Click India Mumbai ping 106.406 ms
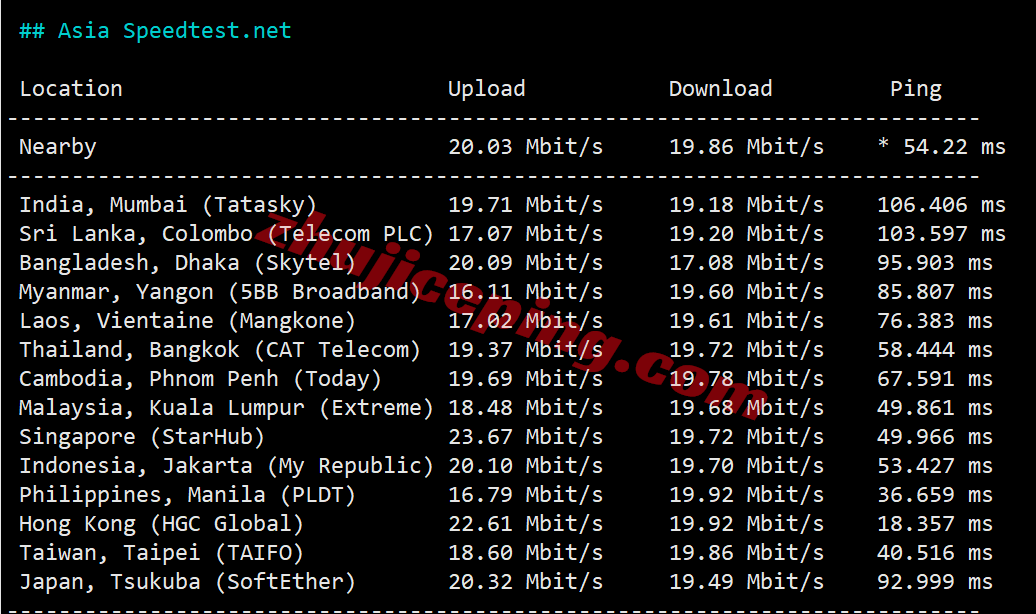This screenshot has width=1036, height=614. [941, 205]
